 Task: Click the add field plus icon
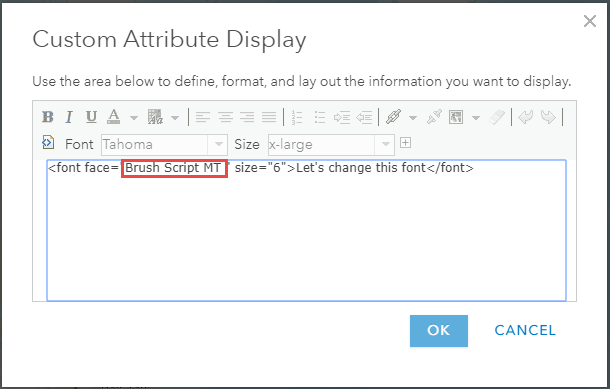click(x=405, y=143)
